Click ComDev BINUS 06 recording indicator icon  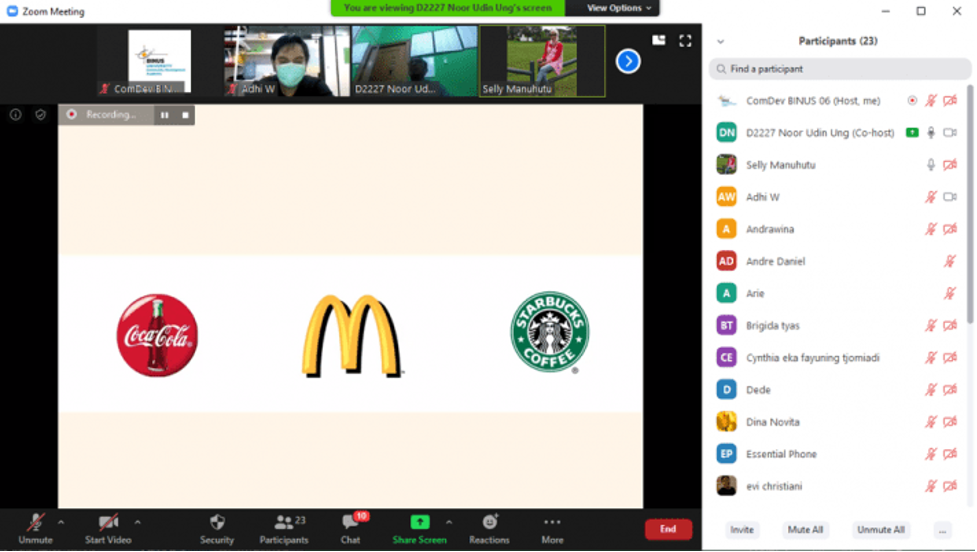click(x=912, y=100)
